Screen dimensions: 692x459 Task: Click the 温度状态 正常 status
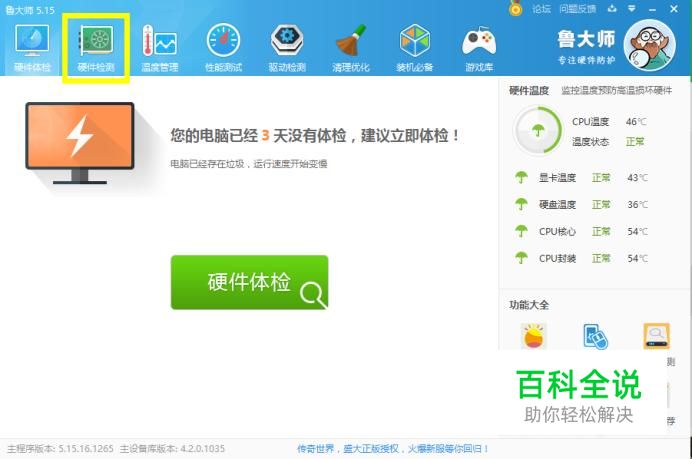[x=608, y=142]
